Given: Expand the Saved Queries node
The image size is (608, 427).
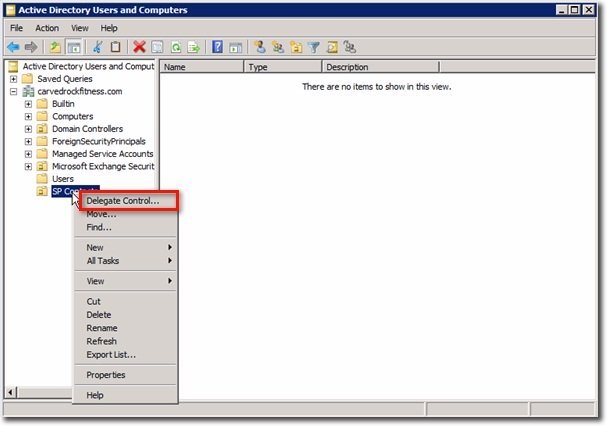Looking at the screenshot, I should click(14, 79).
